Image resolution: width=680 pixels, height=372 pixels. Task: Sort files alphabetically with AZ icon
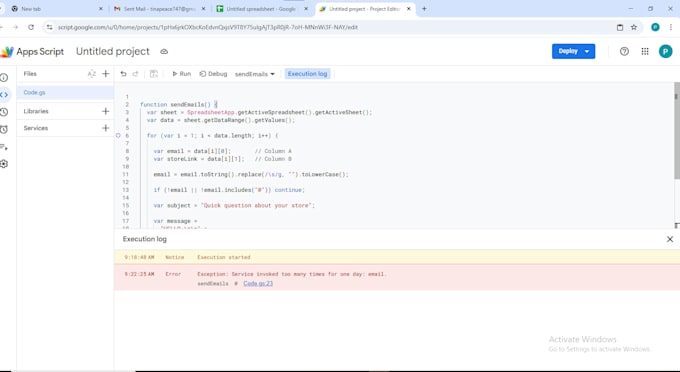pos(92,74)
